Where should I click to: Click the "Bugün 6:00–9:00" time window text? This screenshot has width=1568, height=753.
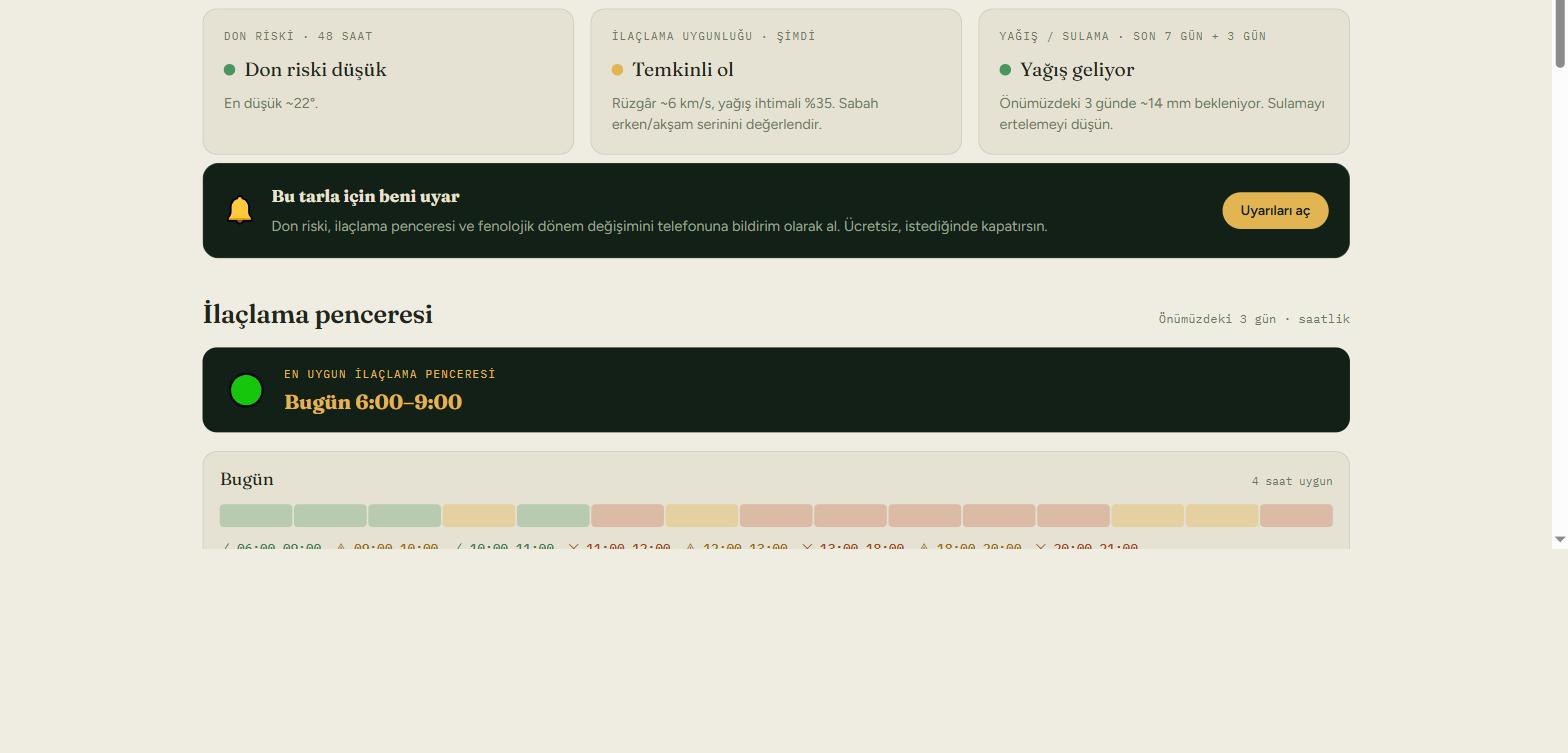tap(373, 402)
